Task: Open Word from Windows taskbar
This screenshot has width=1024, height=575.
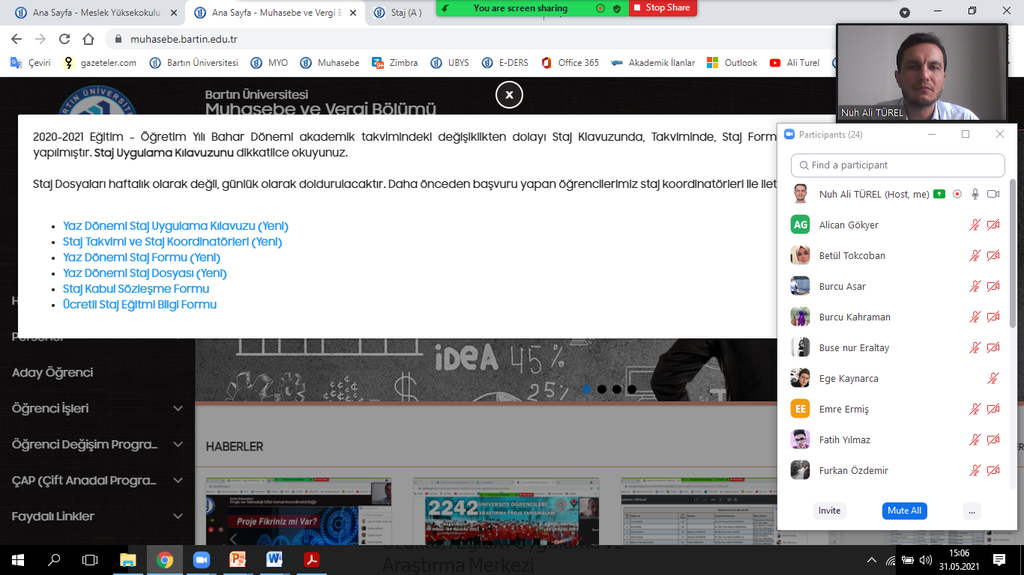Action: 274,560
